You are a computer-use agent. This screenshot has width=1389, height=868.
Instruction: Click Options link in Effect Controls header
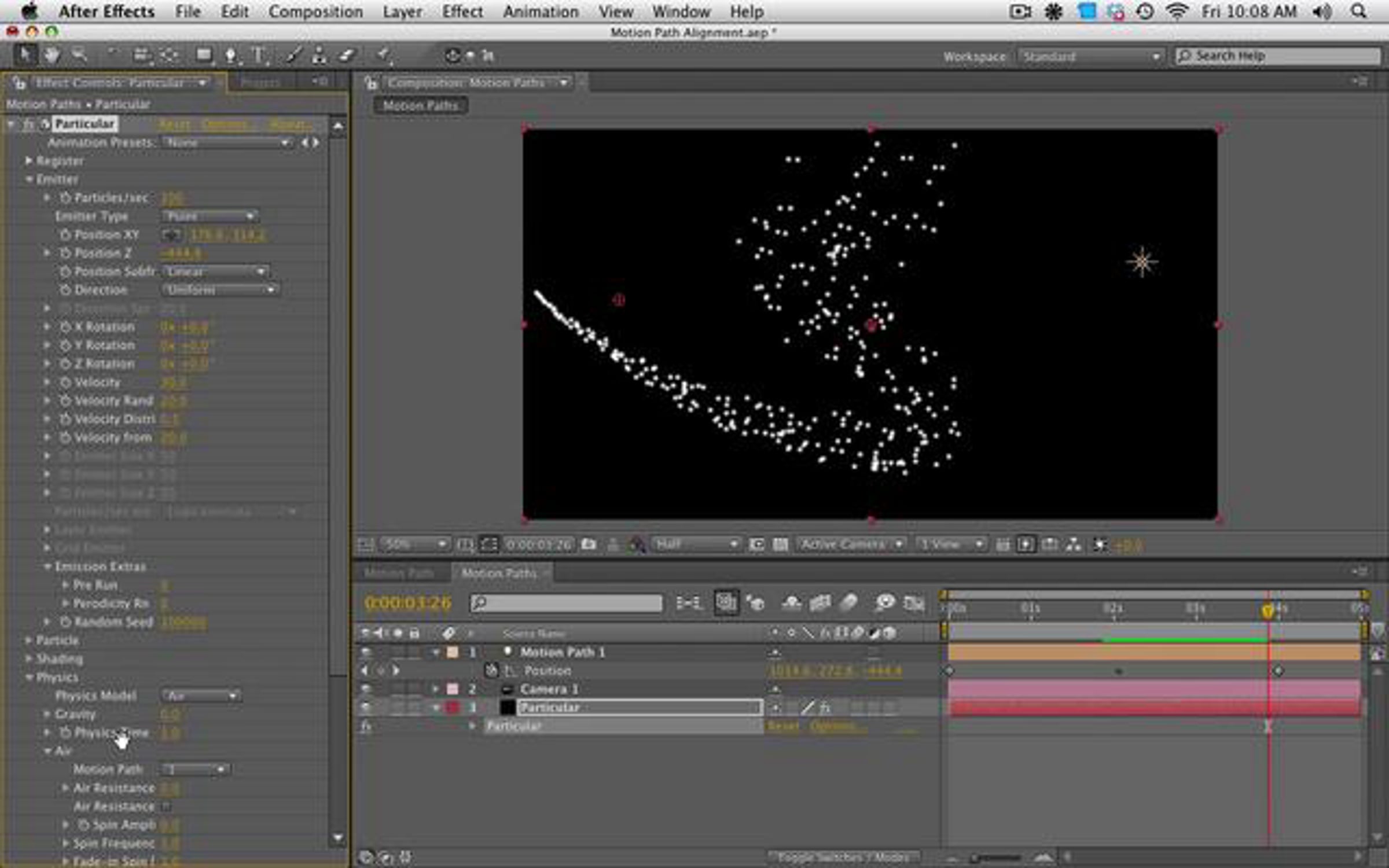pos(225,124)
